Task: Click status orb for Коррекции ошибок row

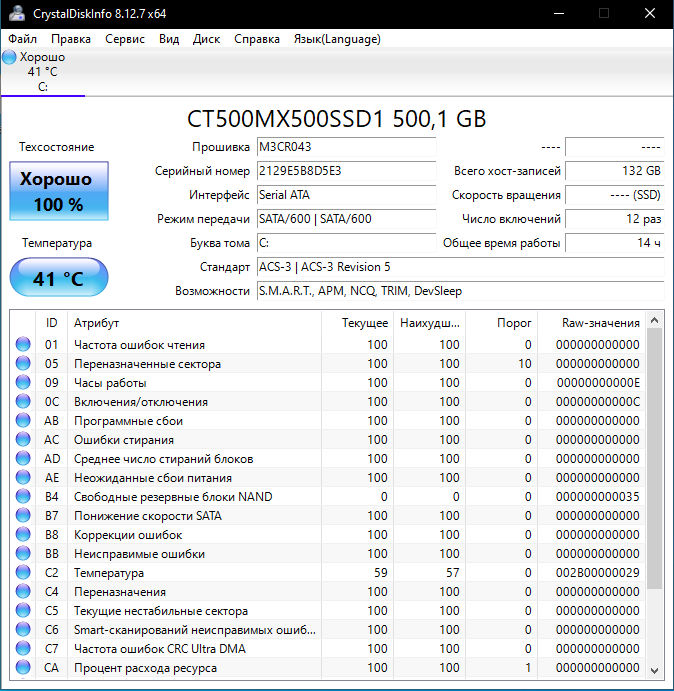Action: [23, 534]
